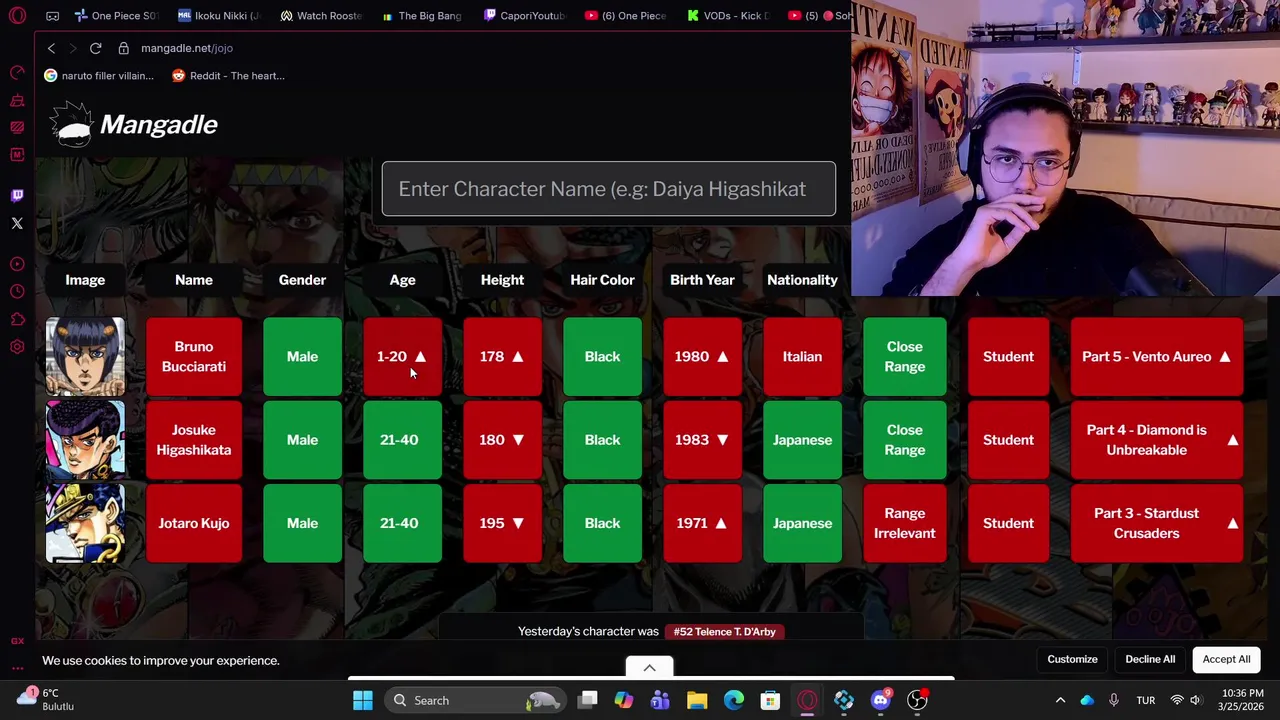Viewport: 1280px width, 720px height.
Task: Focus the Enter Character Name field
Action: coord(608,189)
